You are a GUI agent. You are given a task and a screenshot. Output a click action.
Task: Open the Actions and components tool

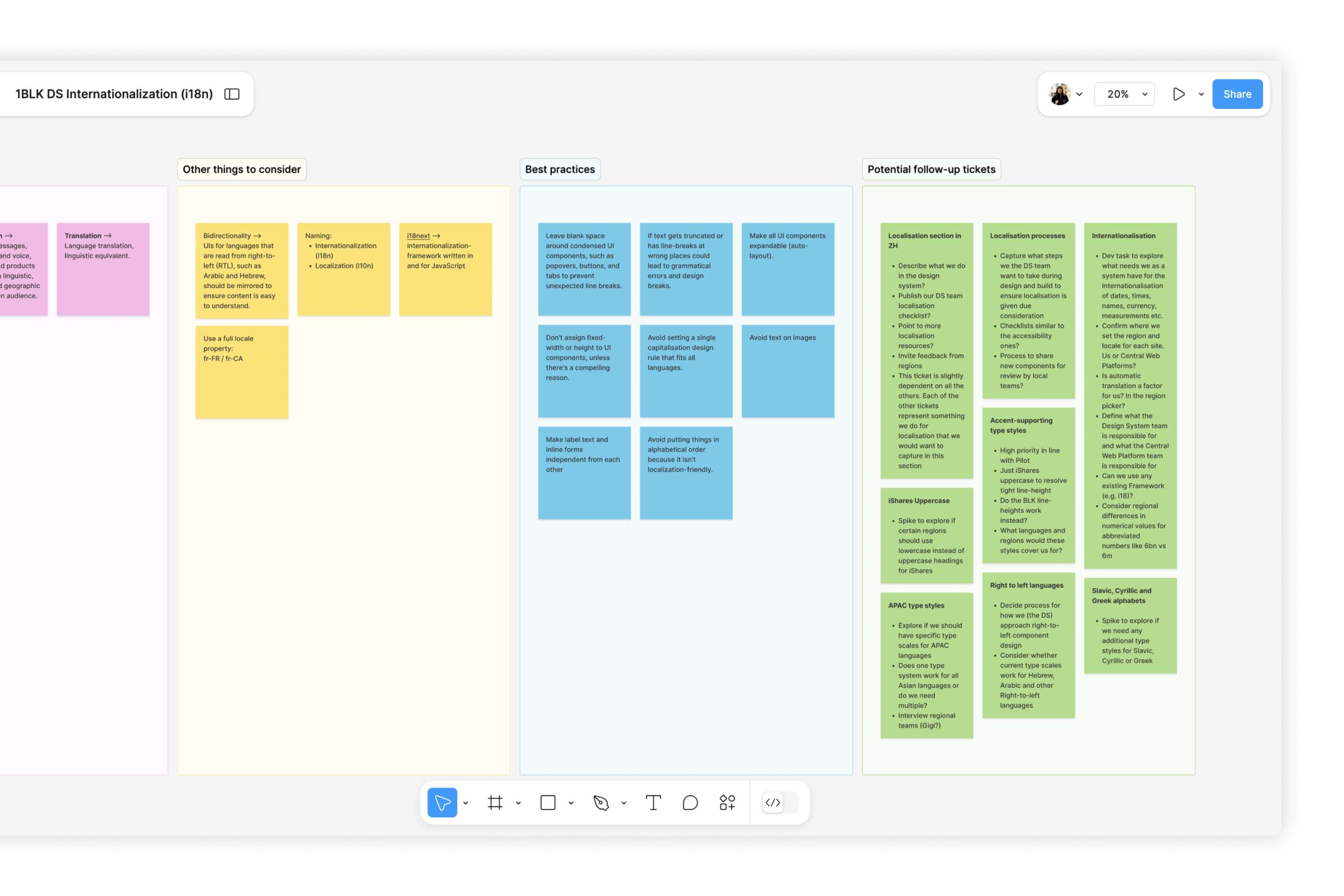727,802
